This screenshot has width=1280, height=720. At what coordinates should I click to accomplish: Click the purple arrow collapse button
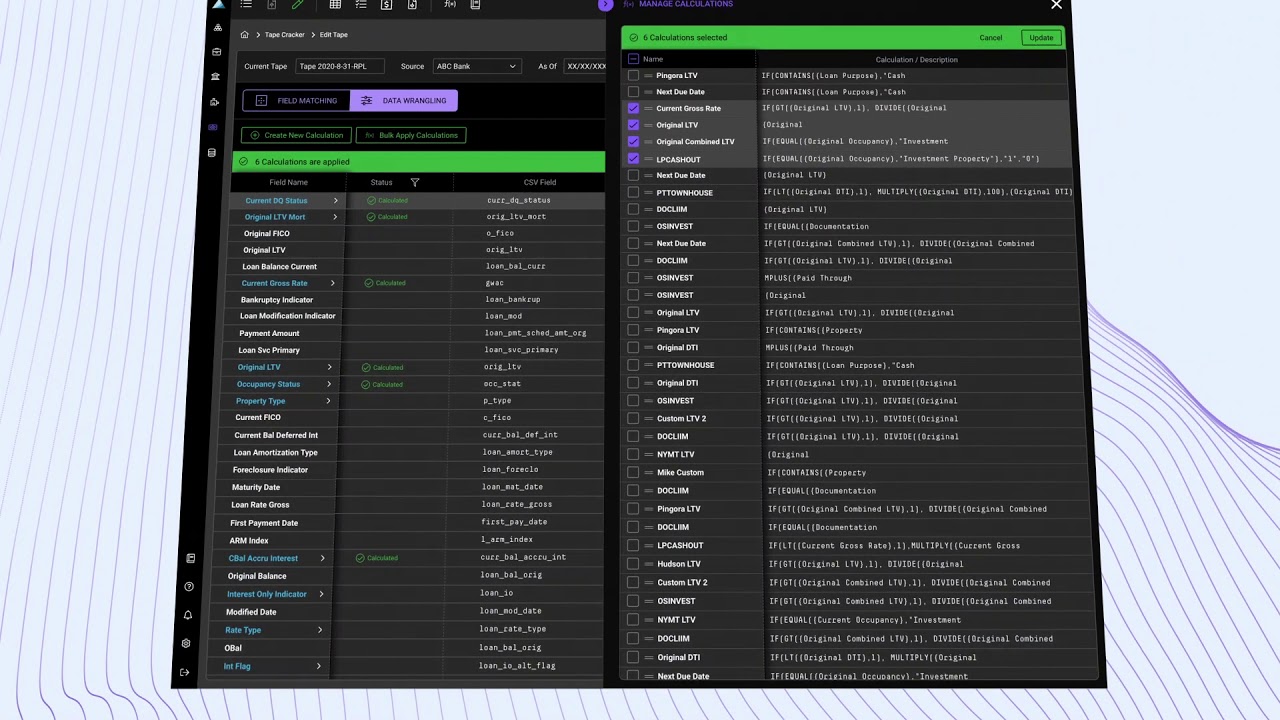604,4
